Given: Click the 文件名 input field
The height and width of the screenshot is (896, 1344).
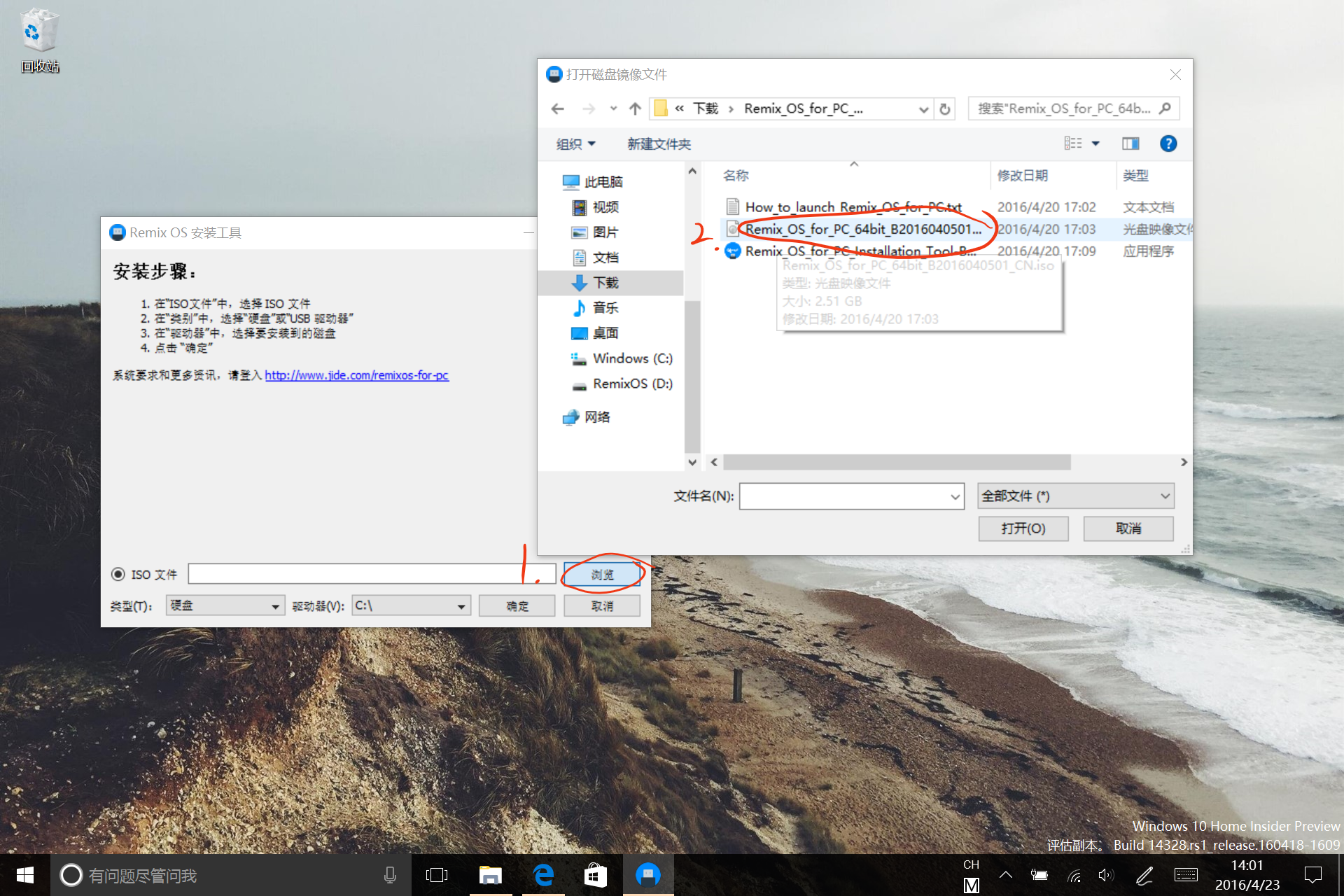Looking at the screenshot, I should coord(852,496).
